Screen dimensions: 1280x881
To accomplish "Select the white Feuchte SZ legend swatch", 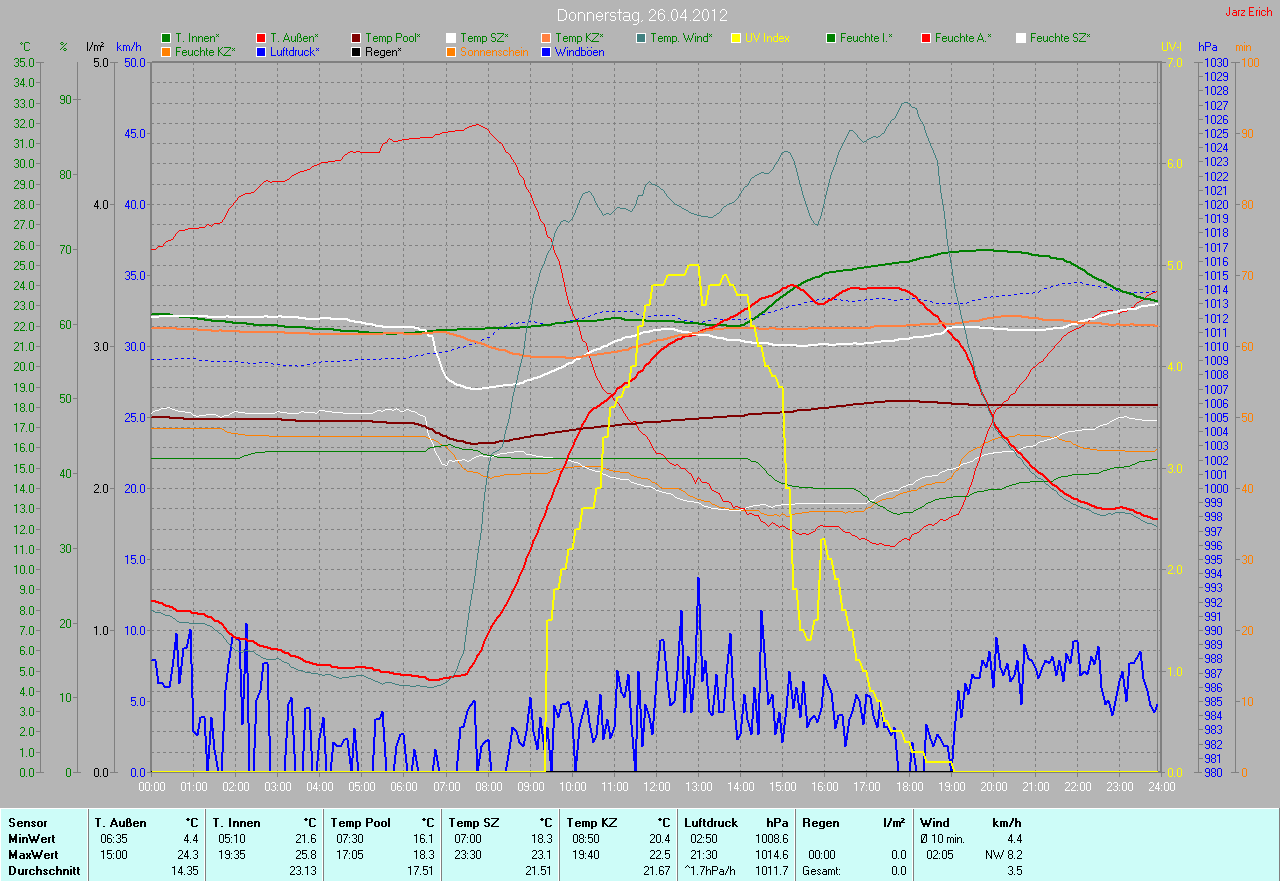I will [x=1021, y=38].
